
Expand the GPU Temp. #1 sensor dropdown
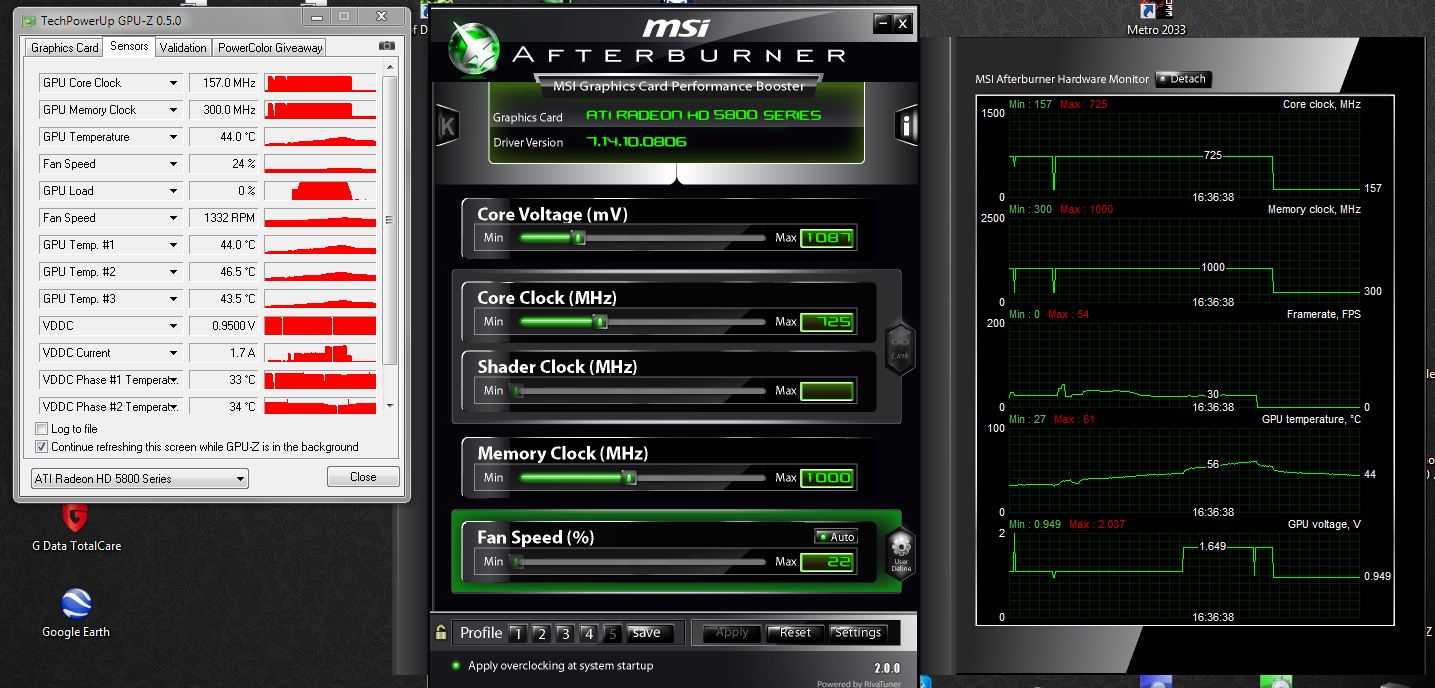click(173, 245)
